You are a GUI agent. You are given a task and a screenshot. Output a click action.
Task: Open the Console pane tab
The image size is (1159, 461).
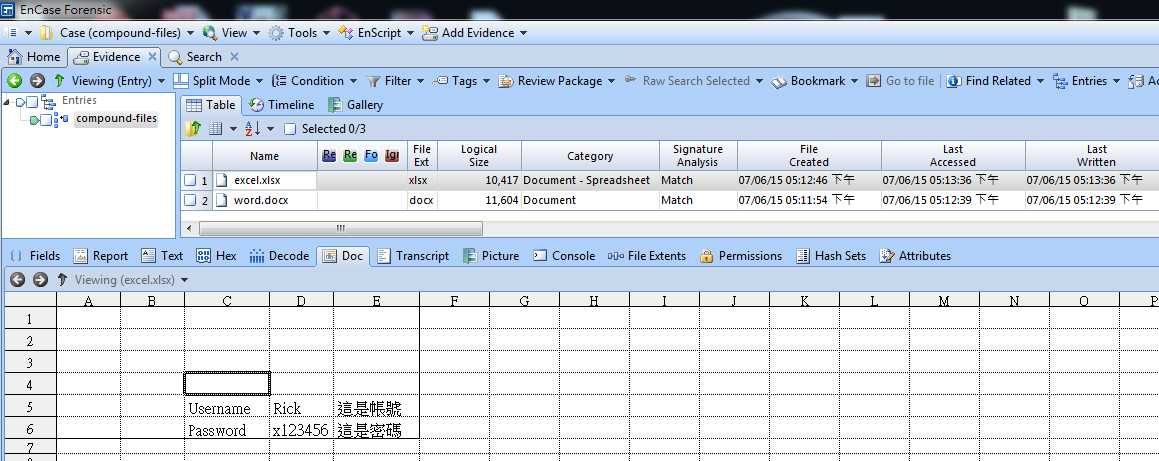pos(564,256)
